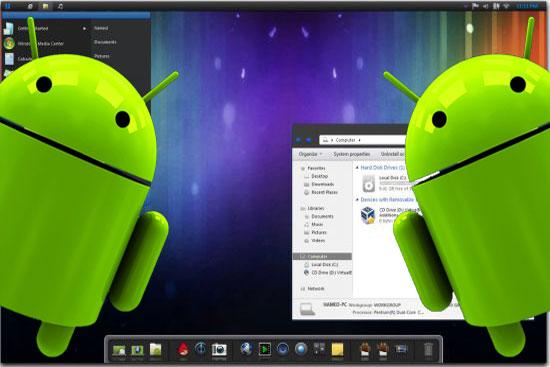Click the user name link in Start menu
The width and height of the screenshot is (550, 367).
click(x=101, y=28)
